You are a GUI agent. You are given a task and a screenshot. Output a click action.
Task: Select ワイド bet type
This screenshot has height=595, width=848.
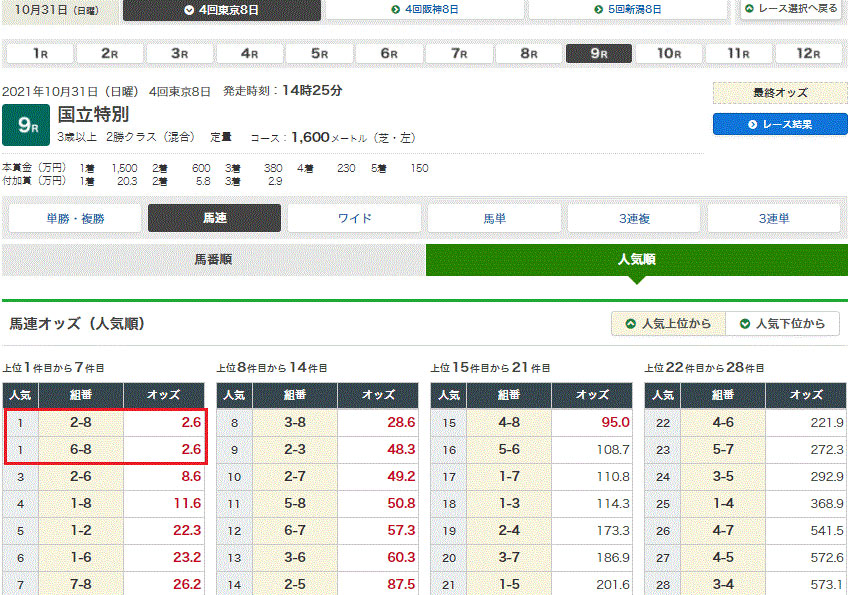354,218
